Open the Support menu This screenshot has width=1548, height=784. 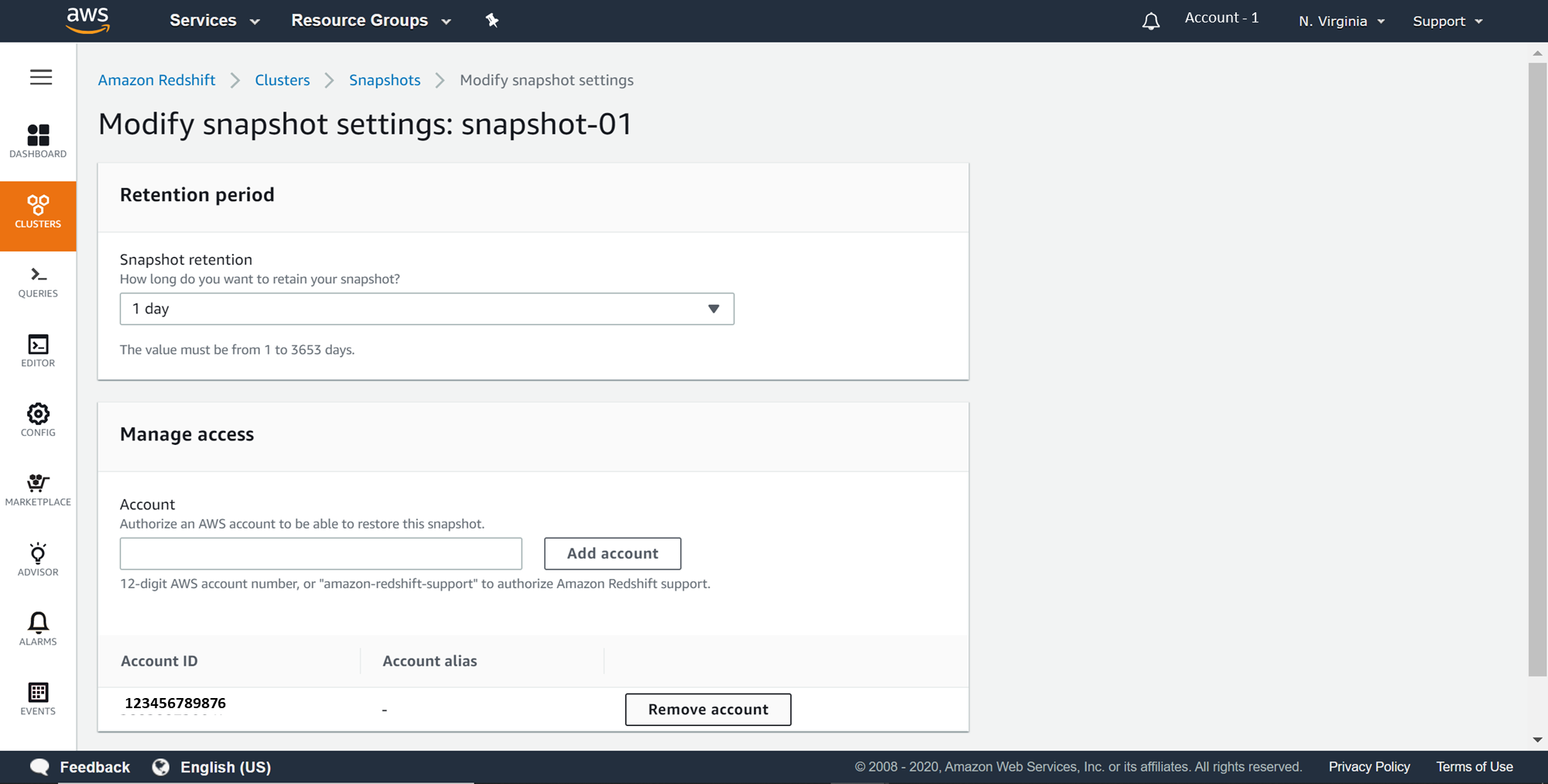(x=1447, y=21)
